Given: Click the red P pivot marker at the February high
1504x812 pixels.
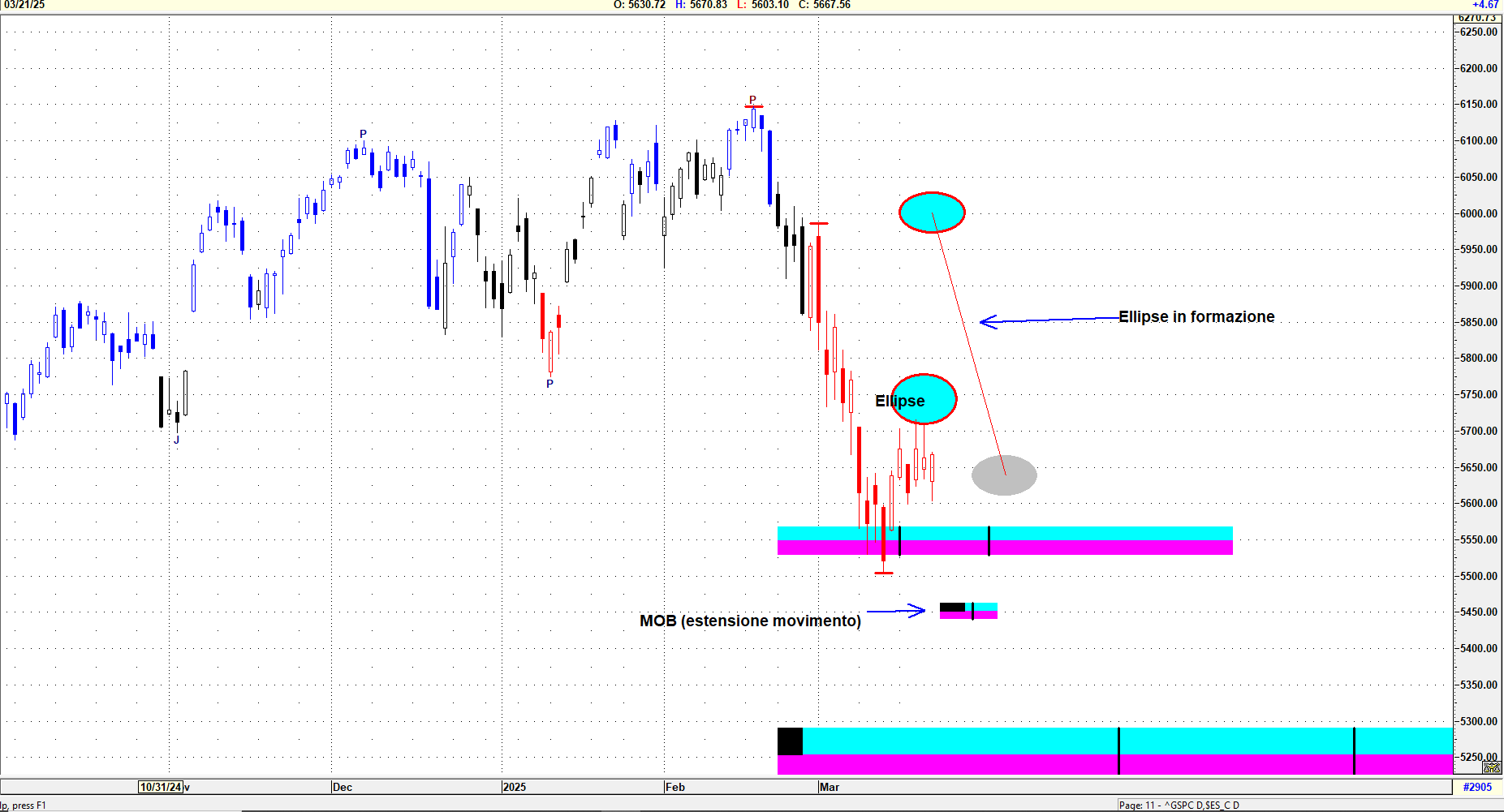Looking at the screenshot, I should [x=752, y=101].
